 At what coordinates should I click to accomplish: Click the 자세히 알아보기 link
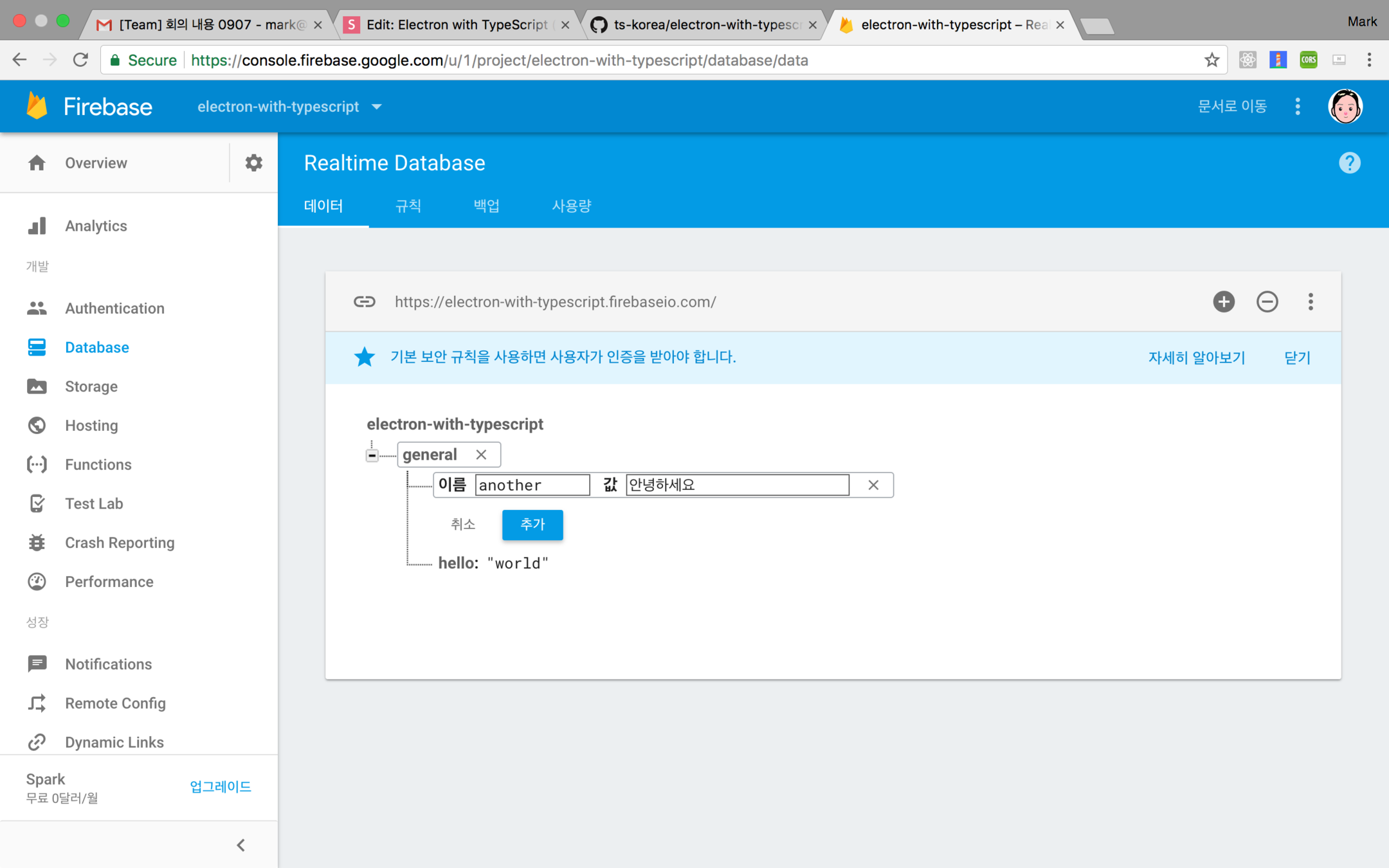point(1196,357)
